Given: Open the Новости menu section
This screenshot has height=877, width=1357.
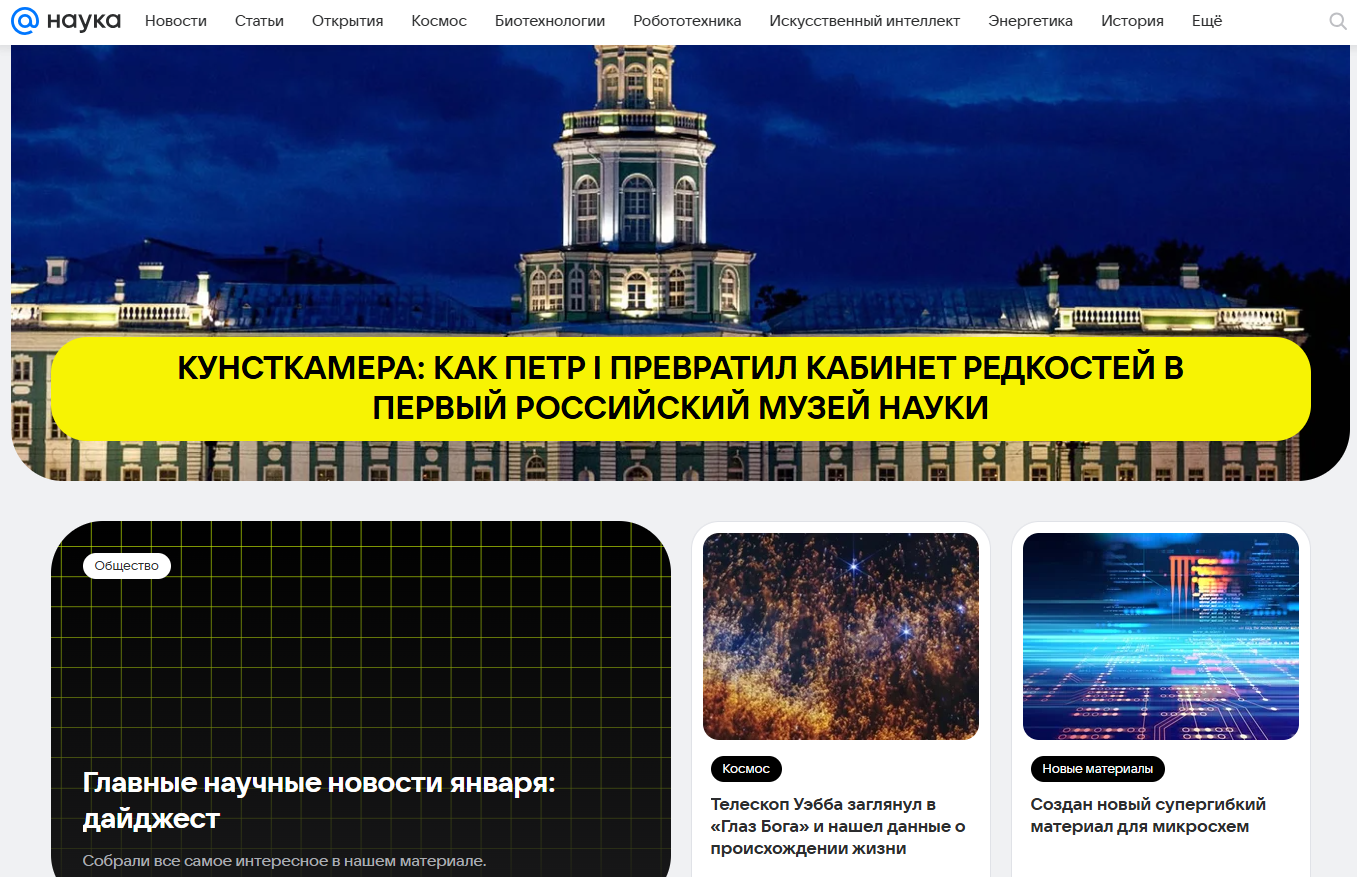Looking at the screenshot, I should (x=176, y=21).
